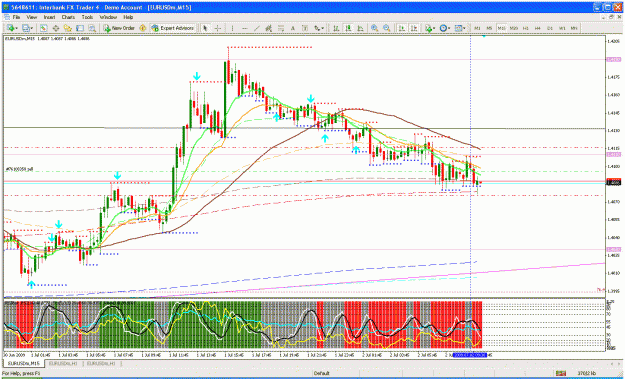The height and width of the screenshot is (379, 625).
Task: Switch timeframe to D1
Action: pos(550,28)
